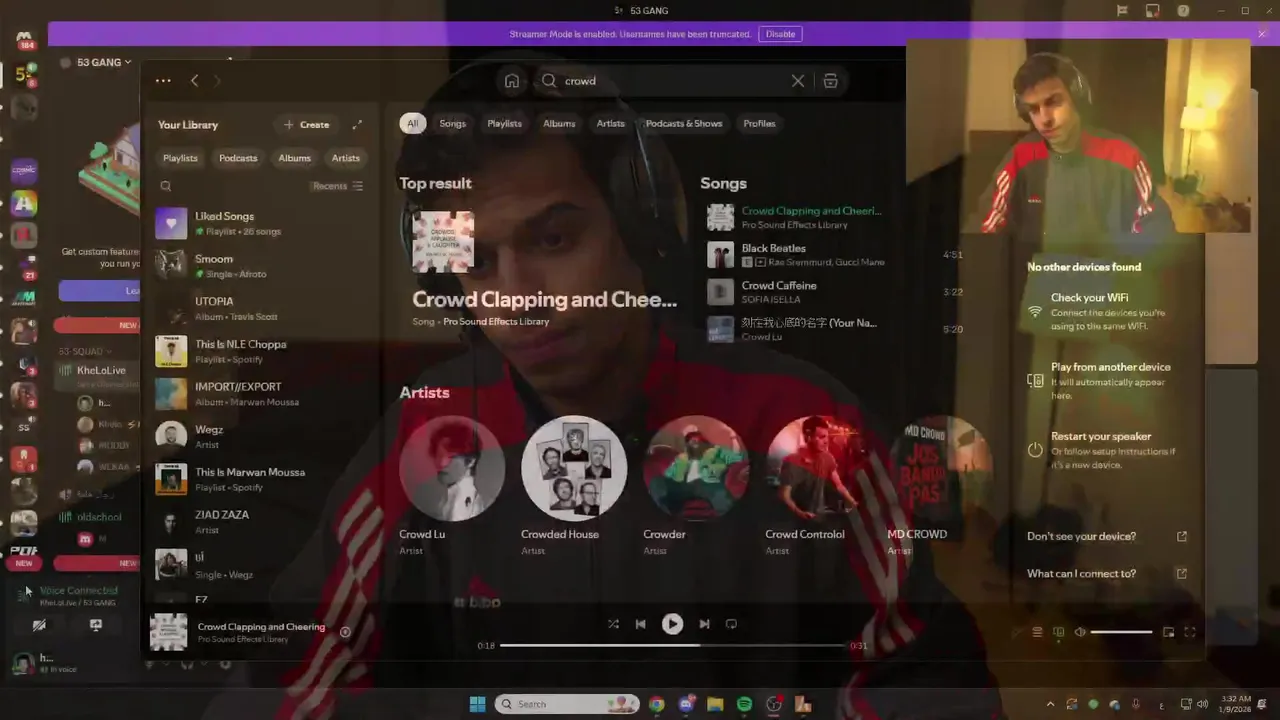Clear the Spotify search with X icon
Screen dimensions: 1280x720
pyautogui.click(x=798, y=81)
